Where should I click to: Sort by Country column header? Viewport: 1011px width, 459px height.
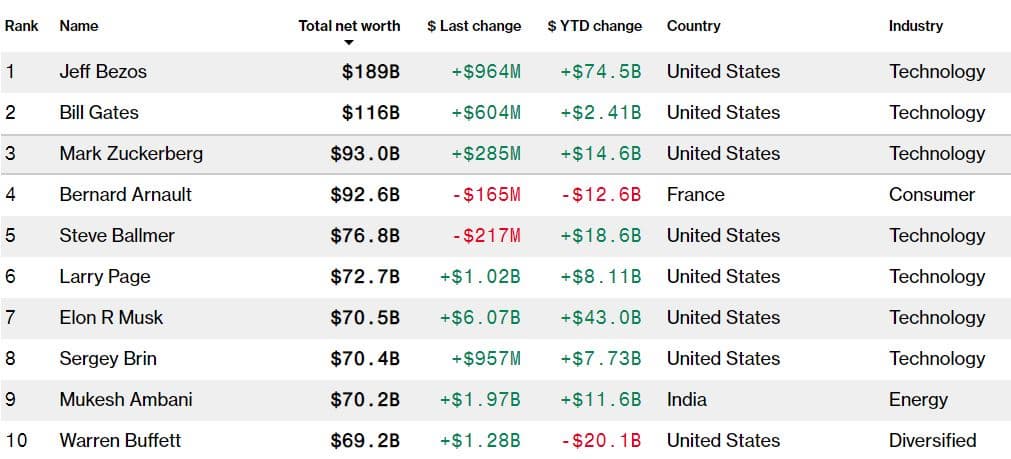point(693,26)
